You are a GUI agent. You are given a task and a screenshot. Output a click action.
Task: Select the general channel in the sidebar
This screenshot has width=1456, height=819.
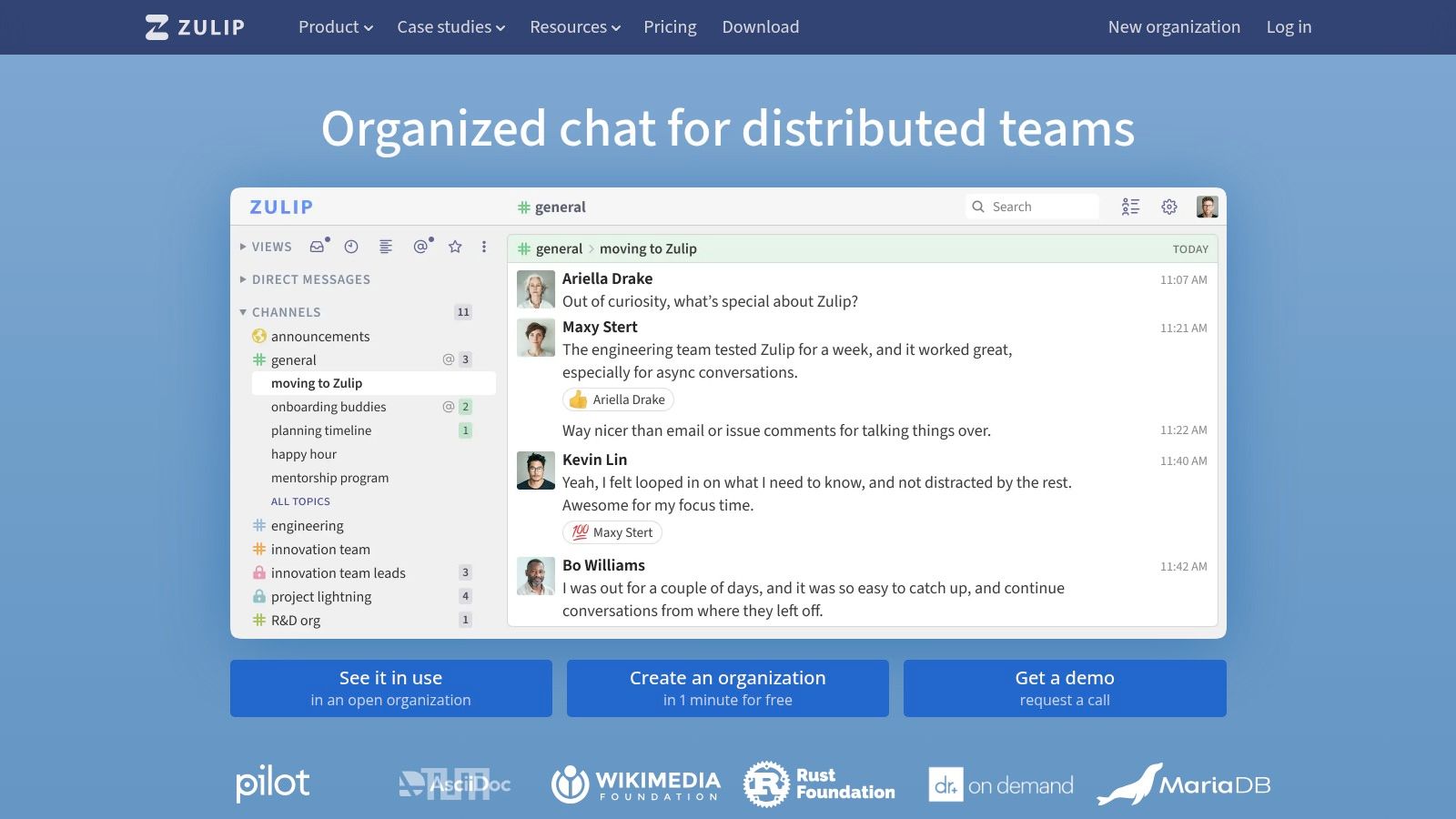coord(294,360)
